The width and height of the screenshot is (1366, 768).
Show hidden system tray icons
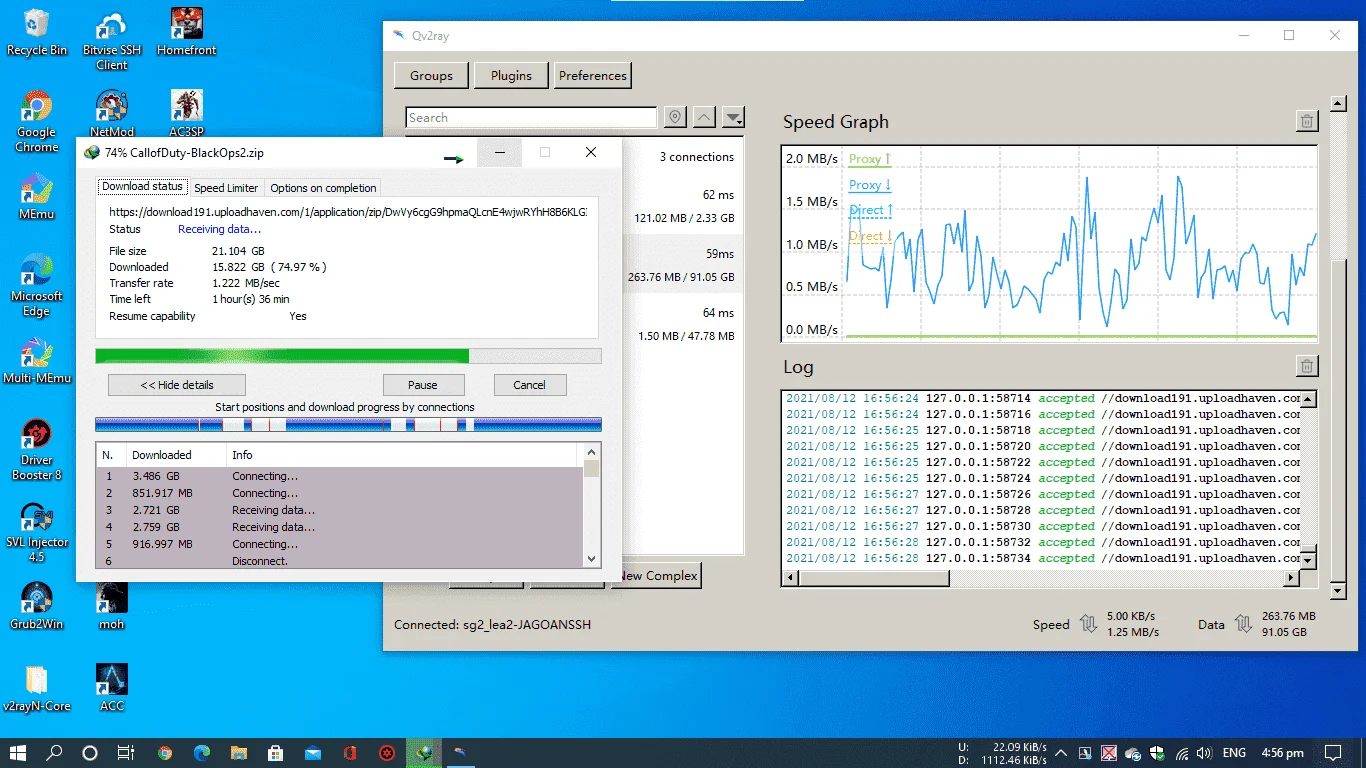(1061, 753)
